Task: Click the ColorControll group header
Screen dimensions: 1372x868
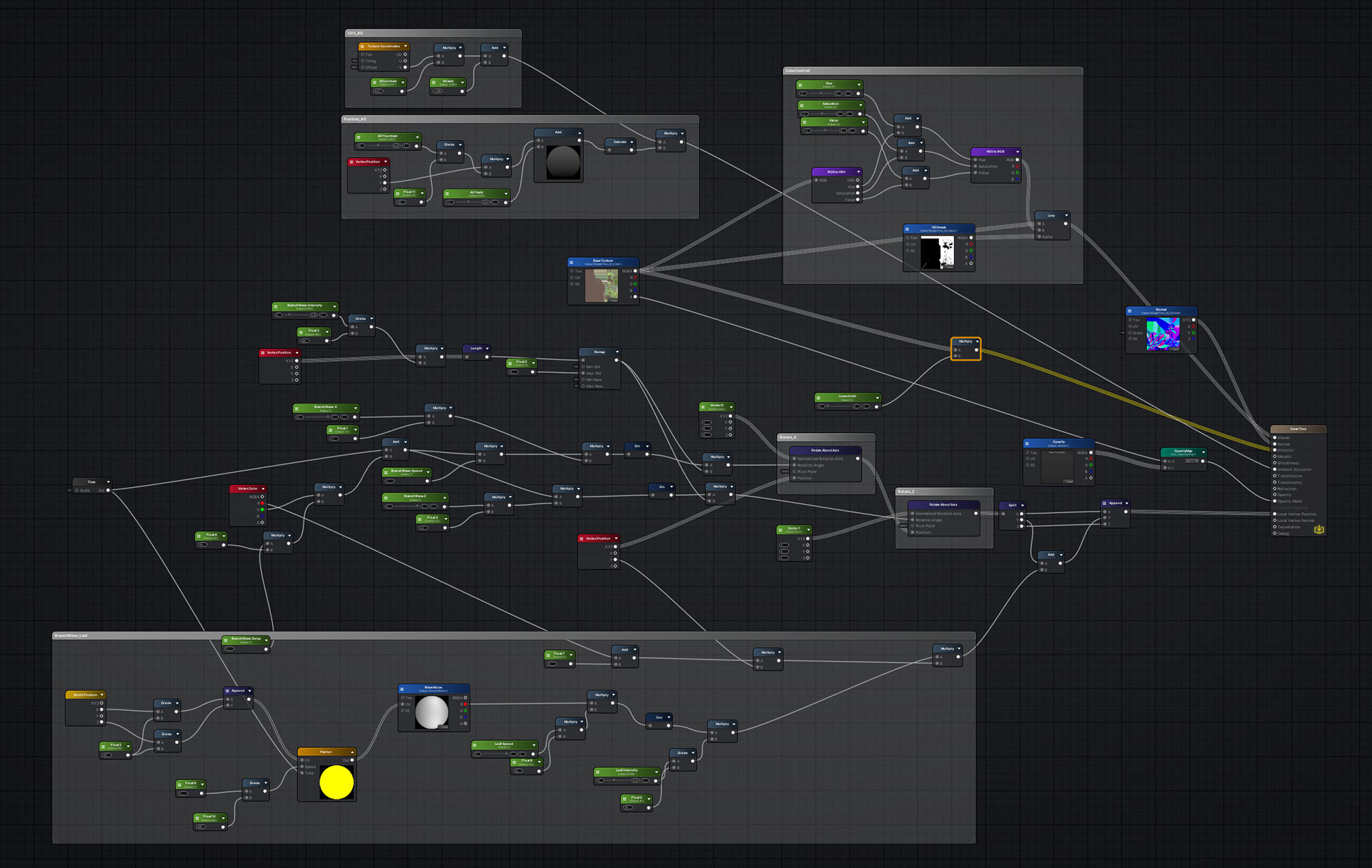Action: pos(933,71)
